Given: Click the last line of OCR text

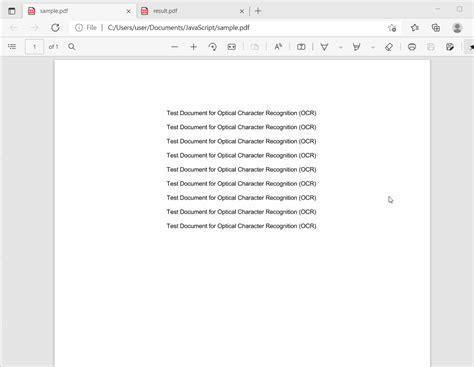Looking at the screenshot, I should [x=241, y=226].
